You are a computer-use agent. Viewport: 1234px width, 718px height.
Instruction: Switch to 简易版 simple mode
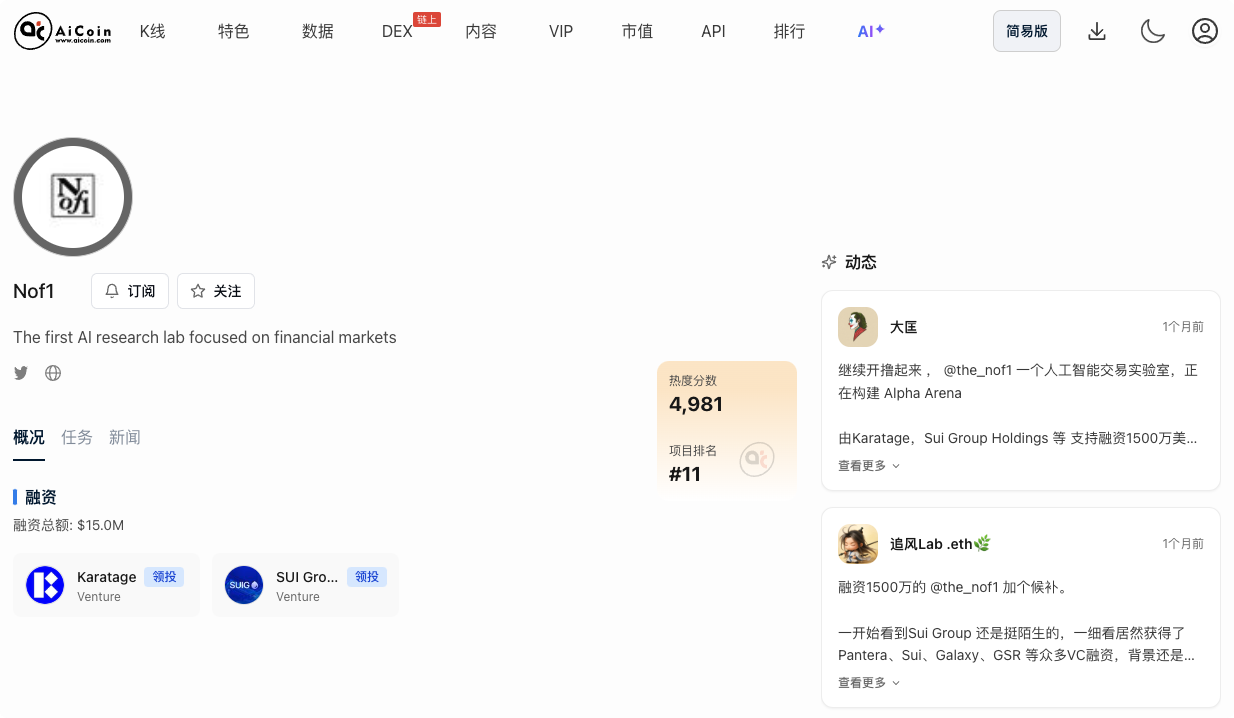coord(1027,31)
